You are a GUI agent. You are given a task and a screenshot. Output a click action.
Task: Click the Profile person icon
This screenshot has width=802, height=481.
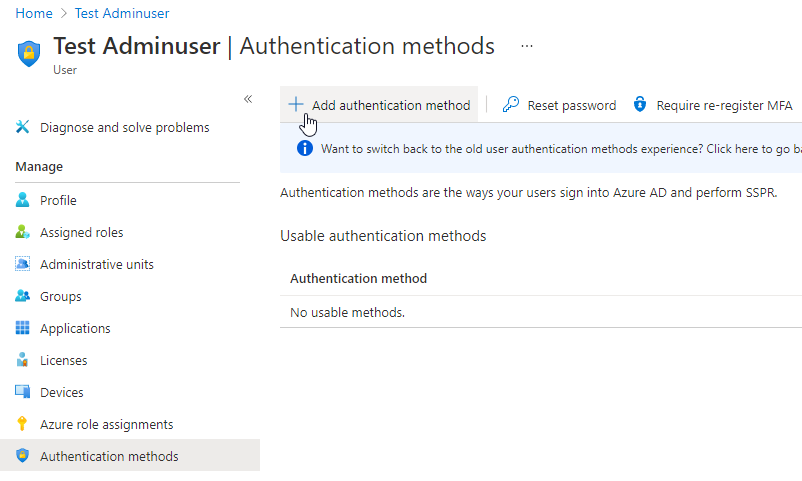tap(23, 200)
